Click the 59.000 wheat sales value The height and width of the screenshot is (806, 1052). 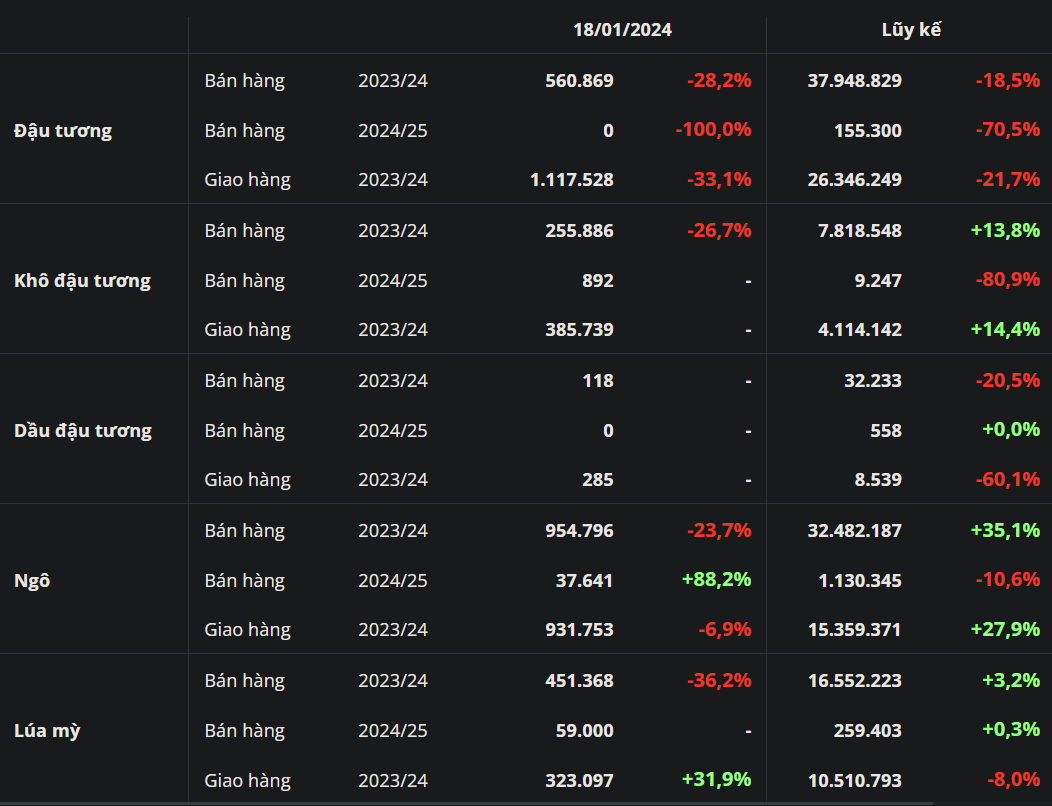point(584,731)
